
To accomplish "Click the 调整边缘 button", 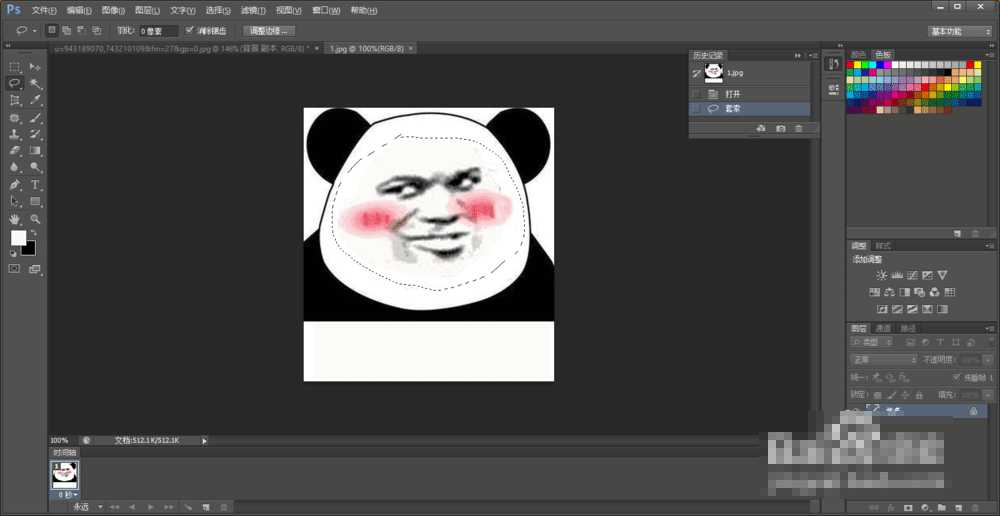I will tap(269, 31).
